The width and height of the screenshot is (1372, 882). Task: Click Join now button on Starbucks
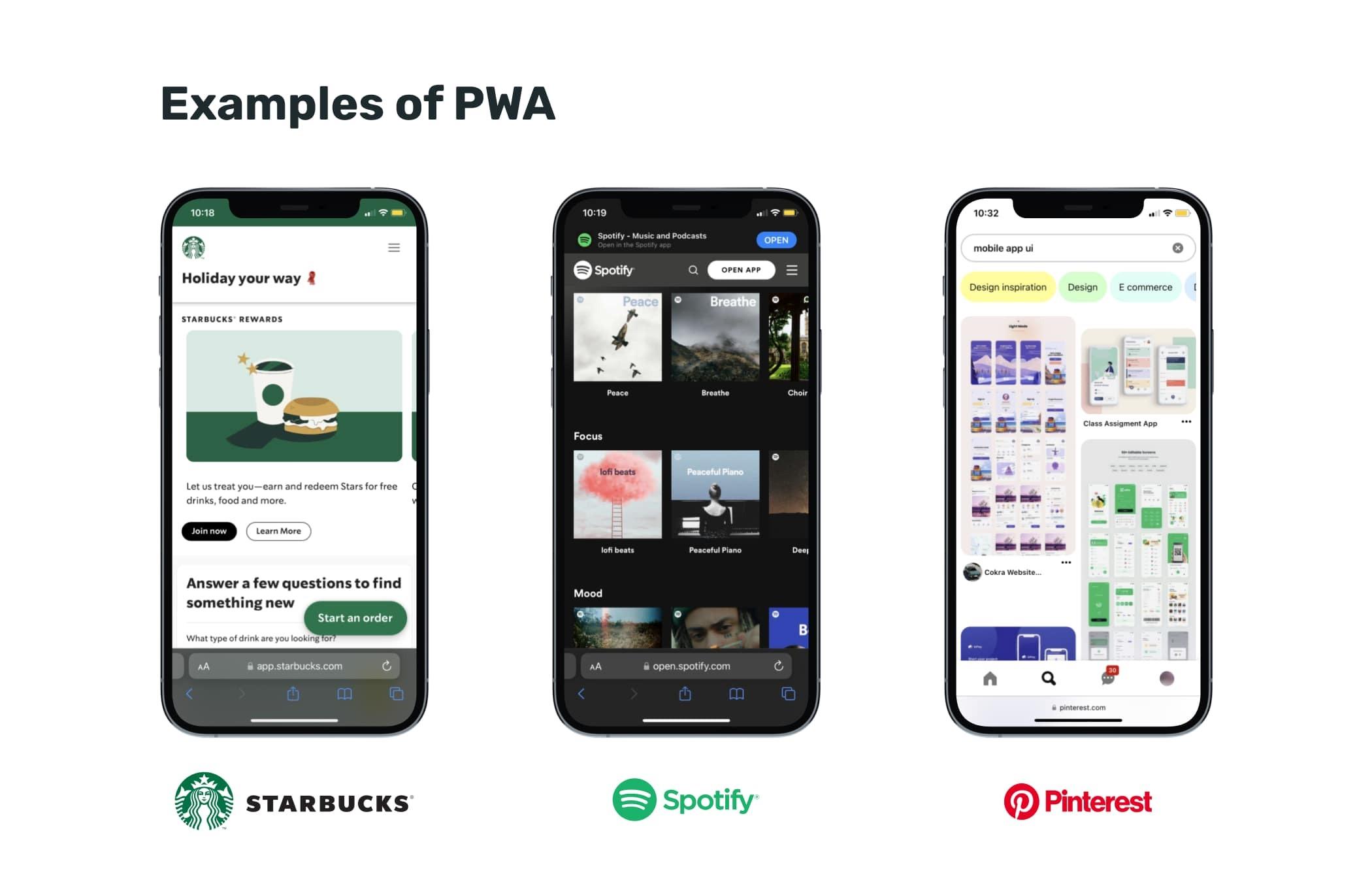pos(210,530)
